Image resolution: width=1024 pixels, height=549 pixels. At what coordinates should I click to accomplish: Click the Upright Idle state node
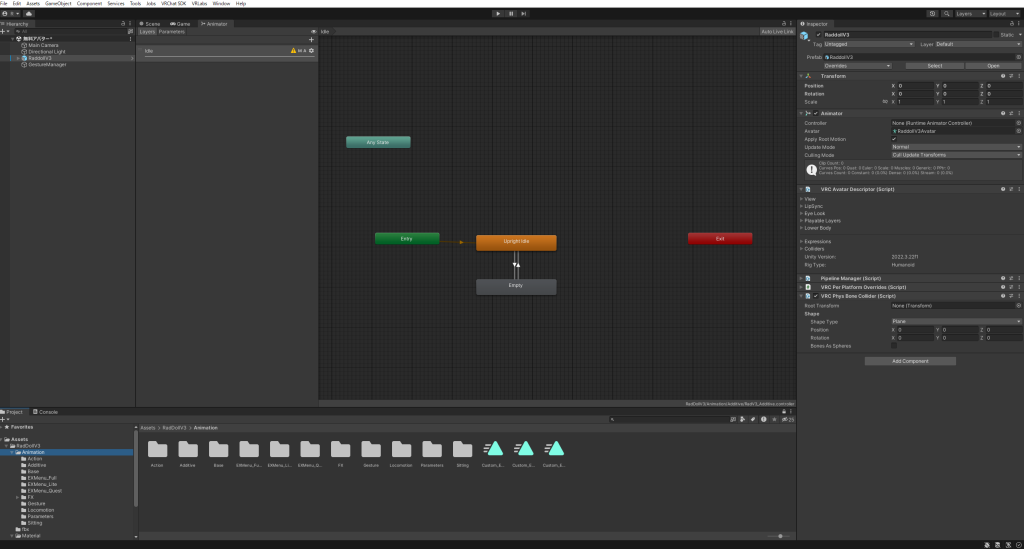516,242
